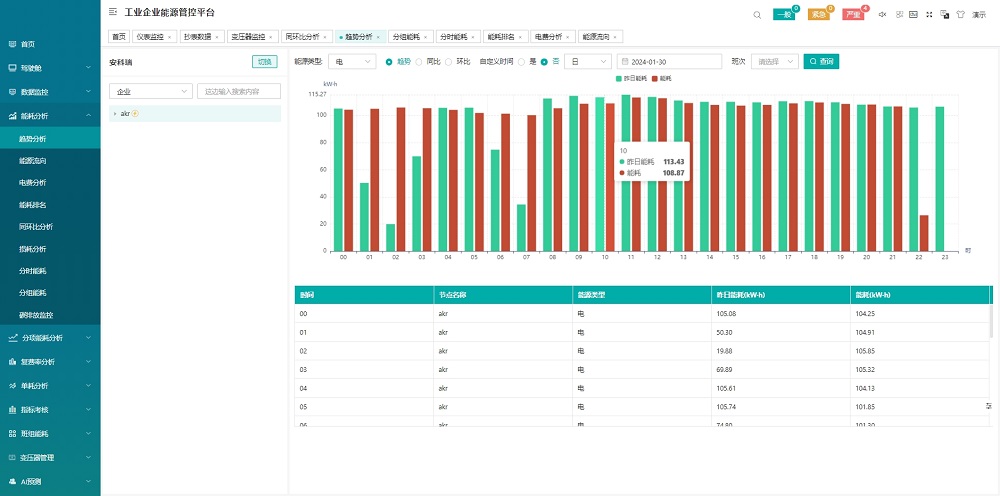Viewport: 1000px width, 496px height.
Task: Toggle fullscreen mode icon in header
Action: point(929,14)
